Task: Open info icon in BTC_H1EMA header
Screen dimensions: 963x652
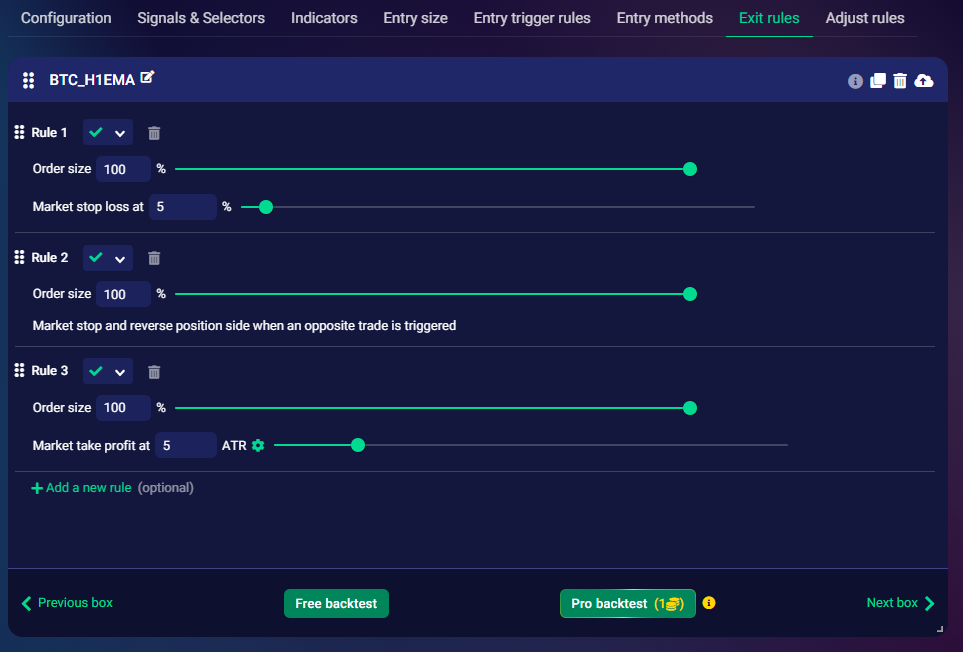Action: coord(855,81)
